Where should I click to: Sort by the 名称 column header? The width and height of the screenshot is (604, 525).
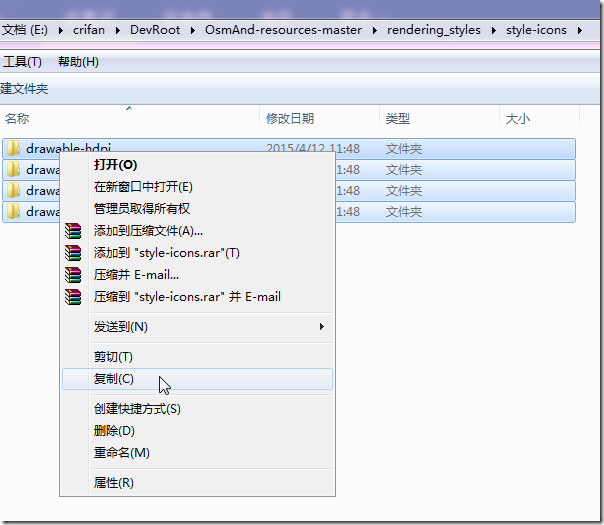click(x=130, y=118)
